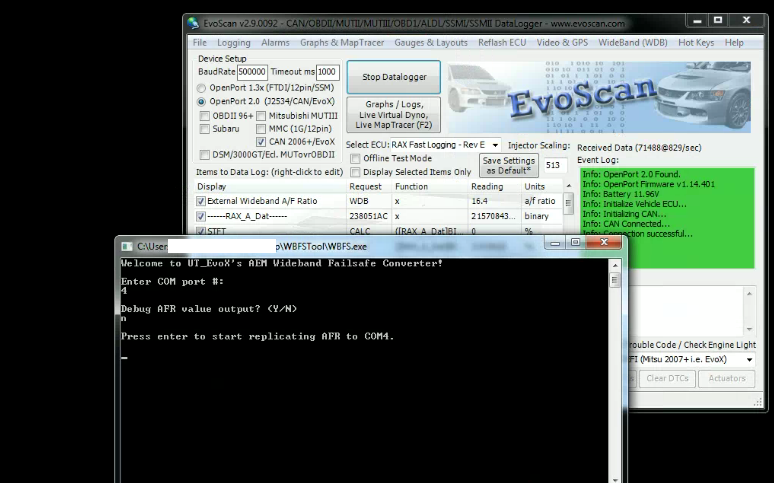
Task: Click the Actuators button
Action: coord(727,378)
